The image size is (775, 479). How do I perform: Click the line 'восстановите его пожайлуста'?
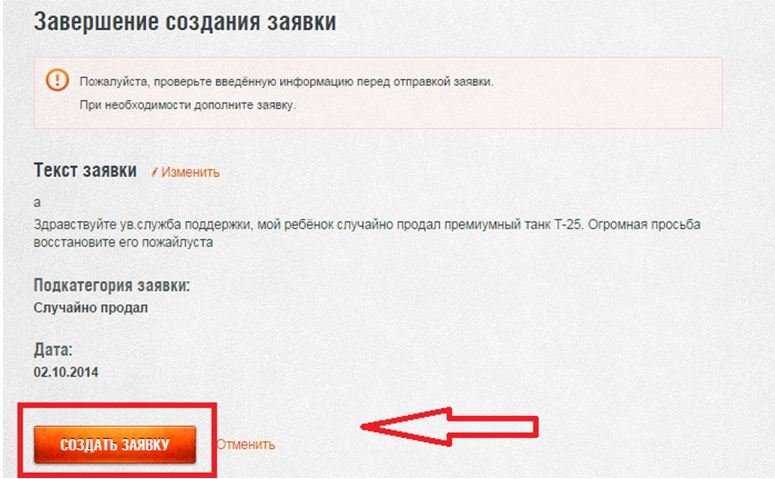(123, 242)
